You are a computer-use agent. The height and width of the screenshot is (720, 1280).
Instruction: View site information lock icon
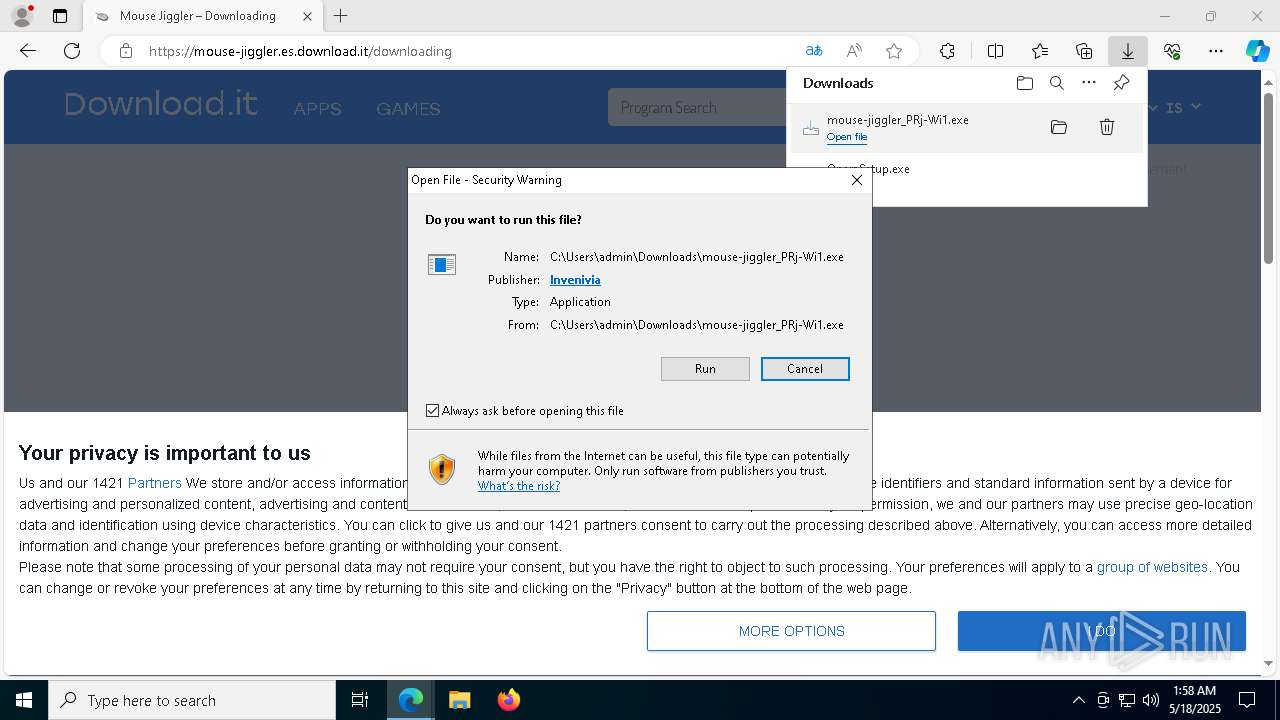[x=125, y=51]
